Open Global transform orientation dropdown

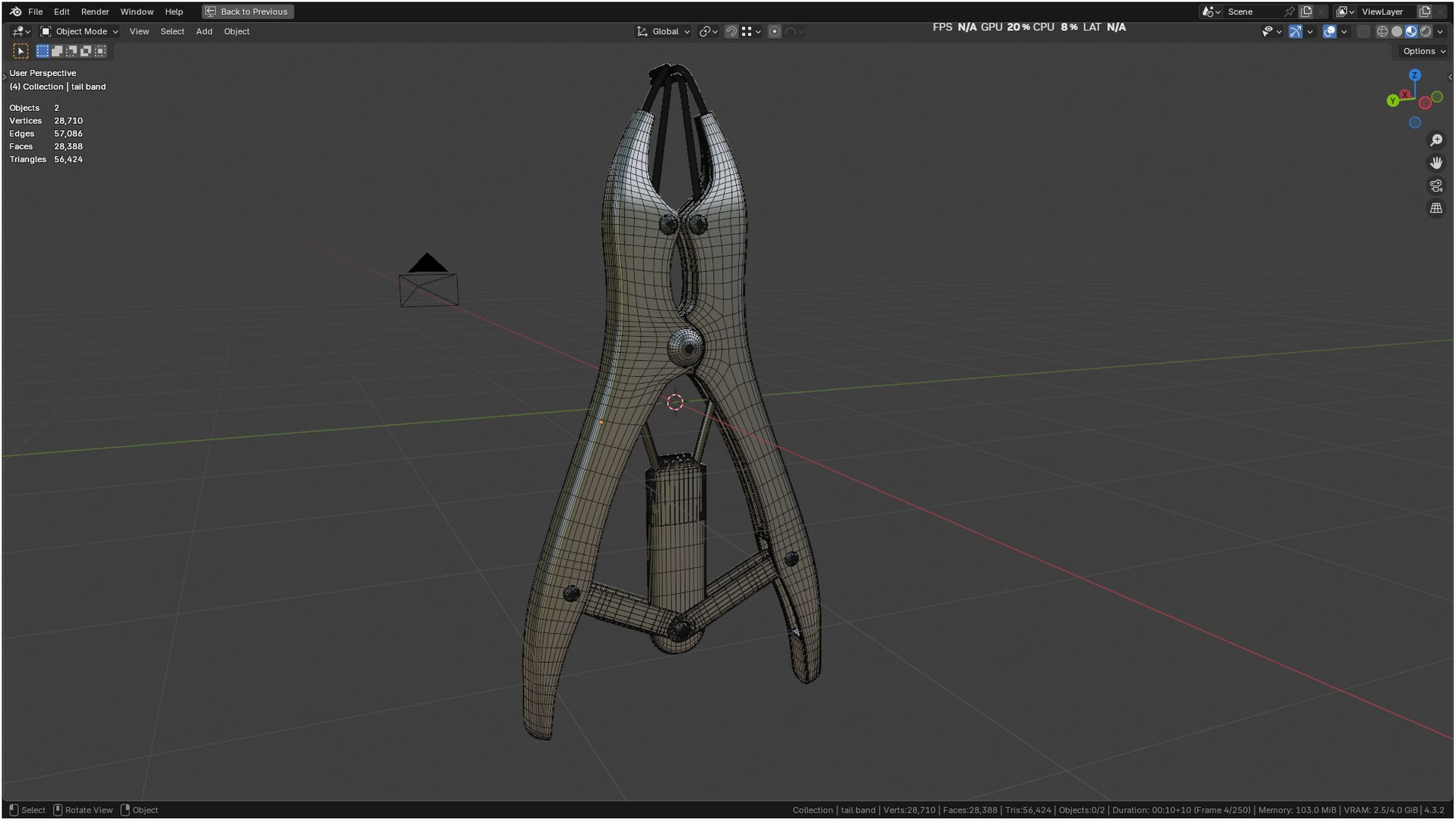[x=664, y=31]
